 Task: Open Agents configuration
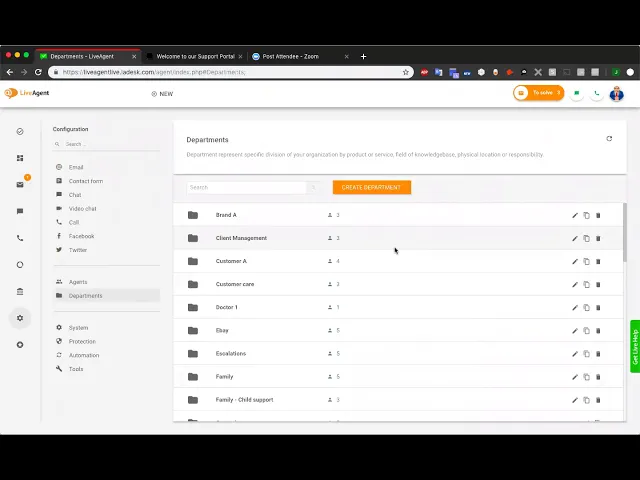(x=78, y=282)
